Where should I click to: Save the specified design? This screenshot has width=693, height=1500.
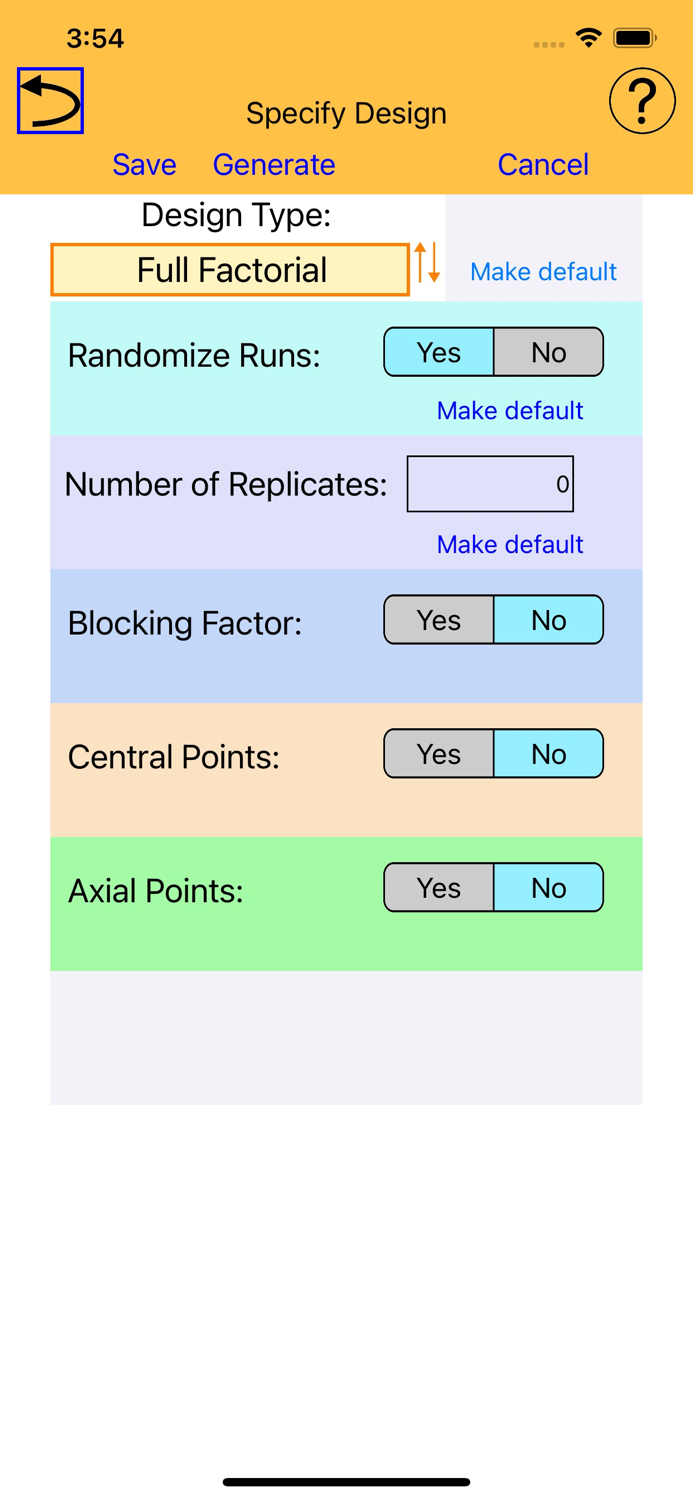pyautogui.click(x=144, y=165)
